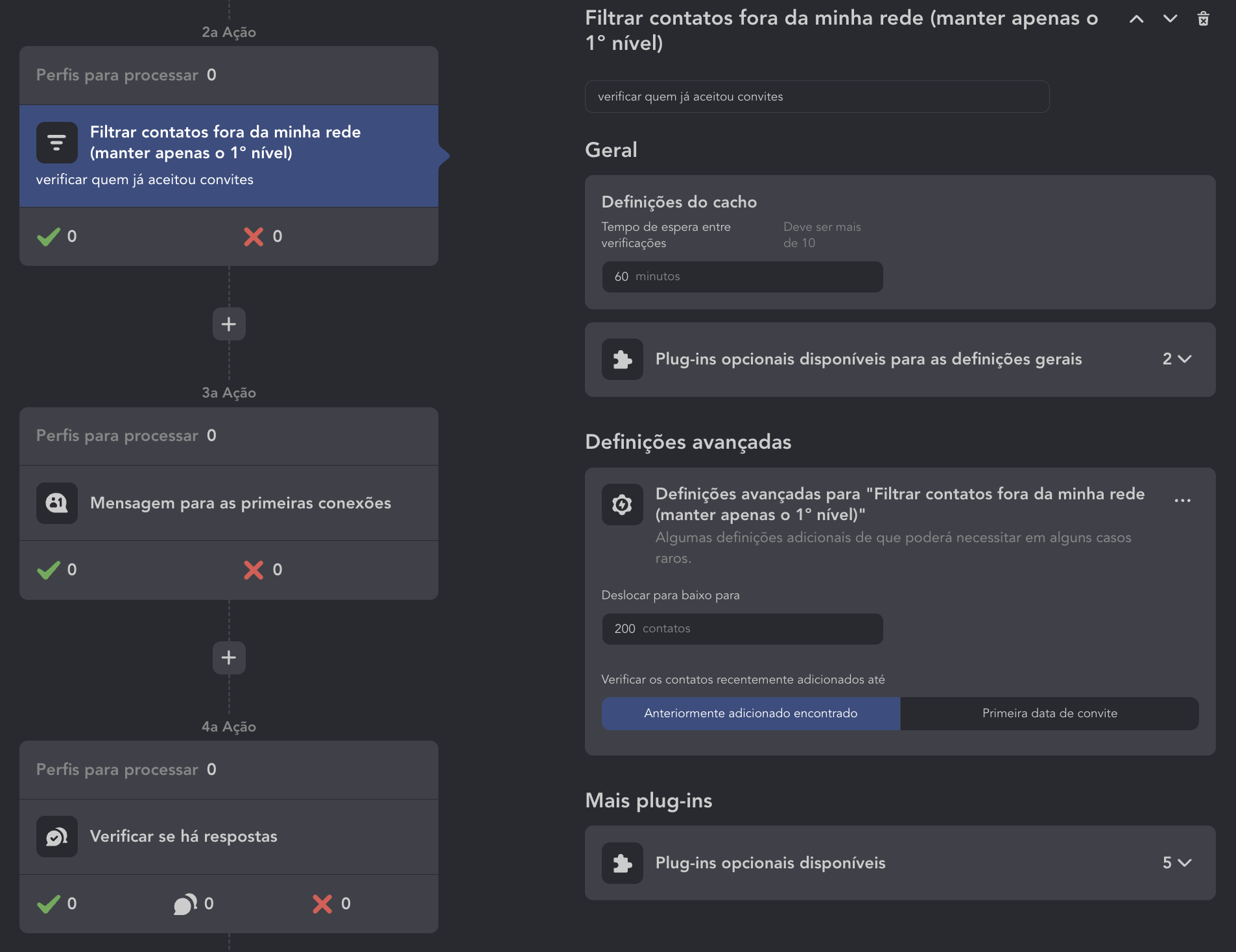Expand "Plug-ins opcionais disponíveis" with 5 items
Viewport: 1236px width, 952px height.
tap(1176, 863)
